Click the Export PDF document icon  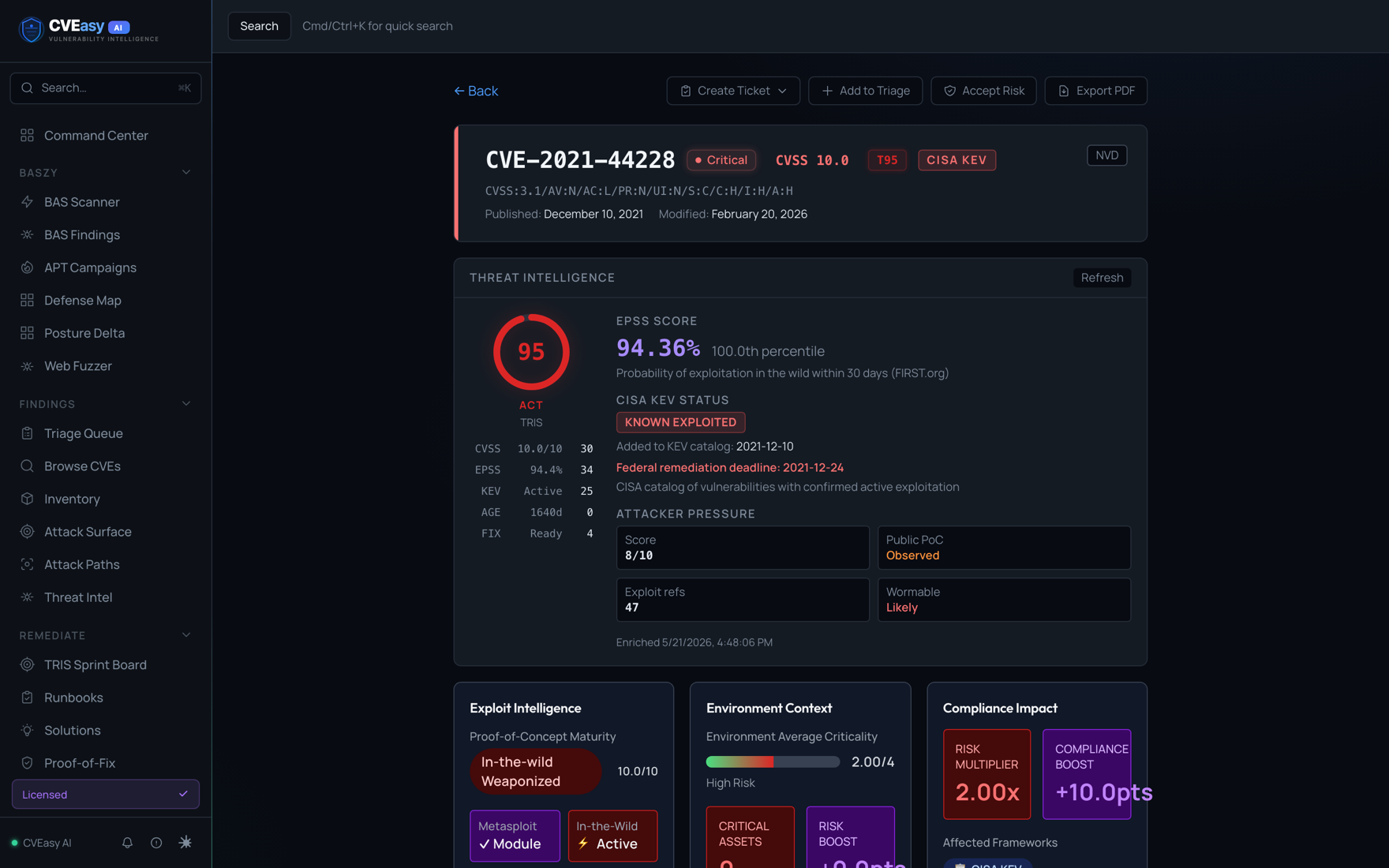point(1064,91)
